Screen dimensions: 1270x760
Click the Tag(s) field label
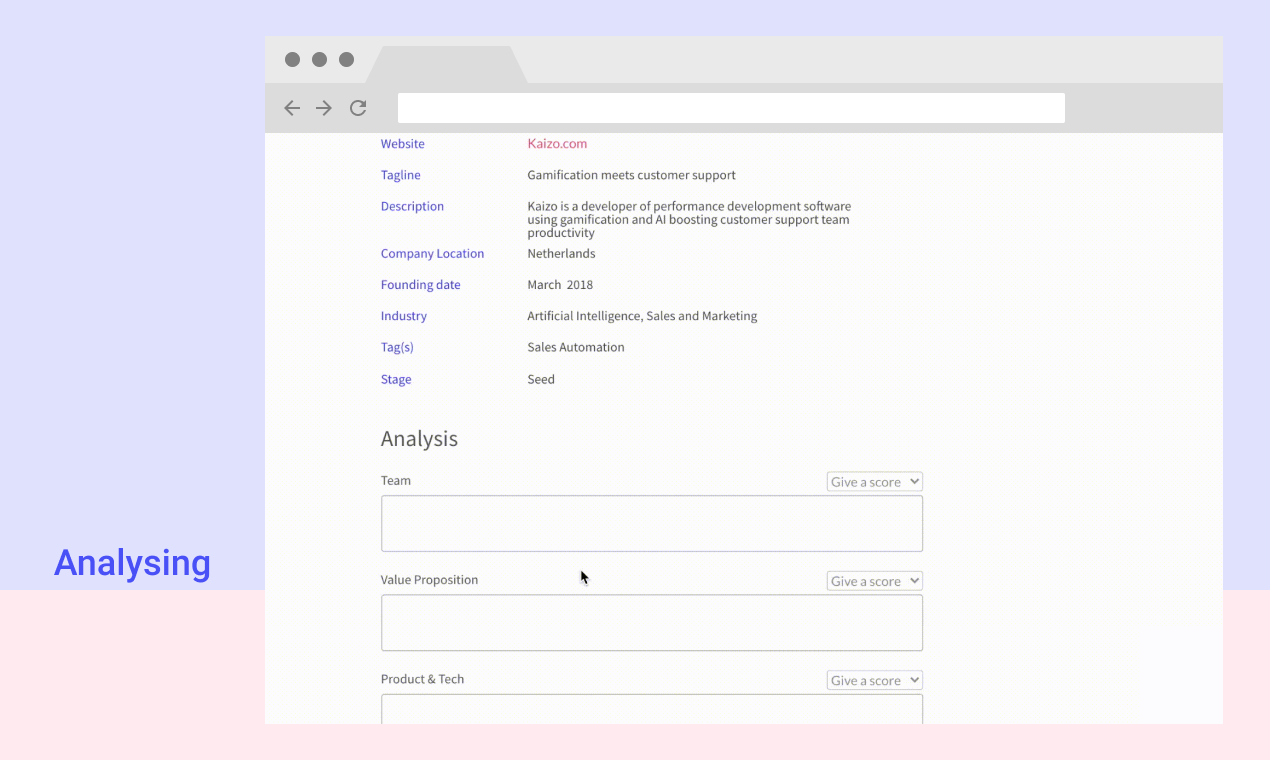pyautogui.click(x=397, y=347)
